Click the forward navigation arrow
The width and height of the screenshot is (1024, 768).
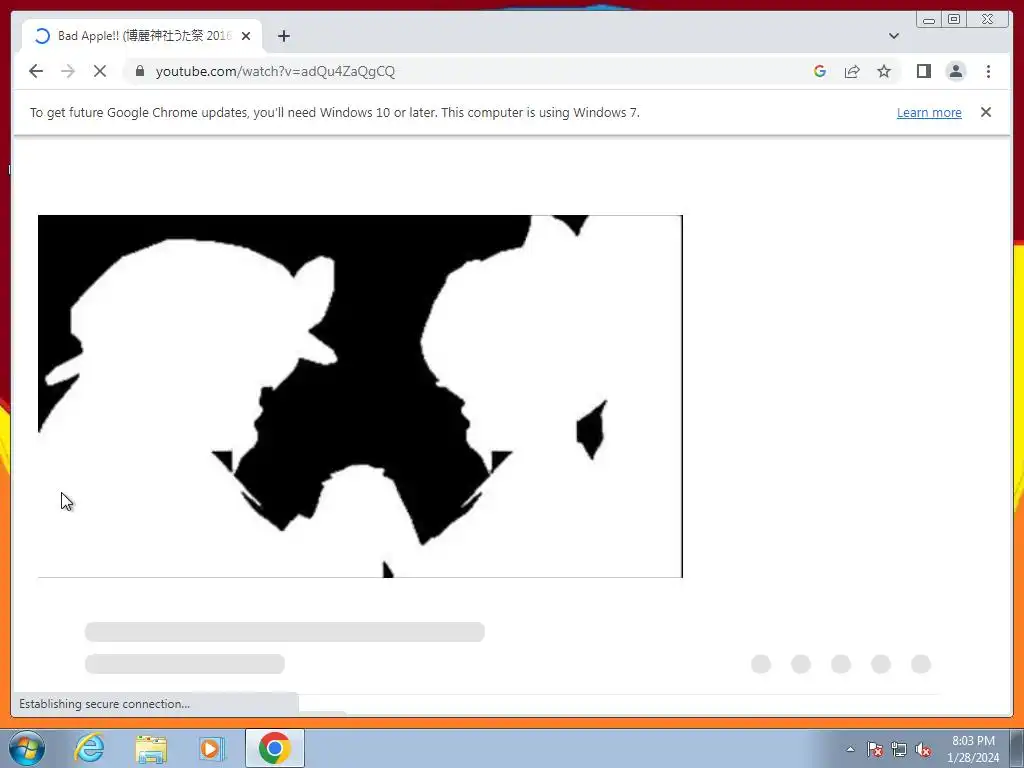pyautogui.click(x=68, y=71)
